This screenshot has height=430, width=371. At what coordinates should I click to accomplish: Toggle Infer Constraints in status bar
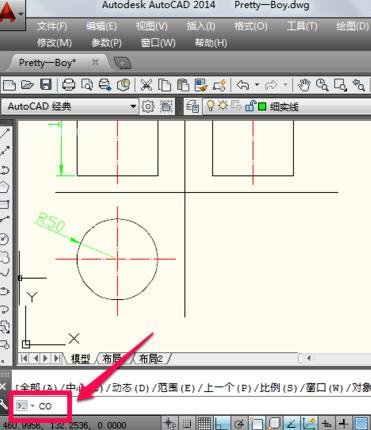(170, 424)
